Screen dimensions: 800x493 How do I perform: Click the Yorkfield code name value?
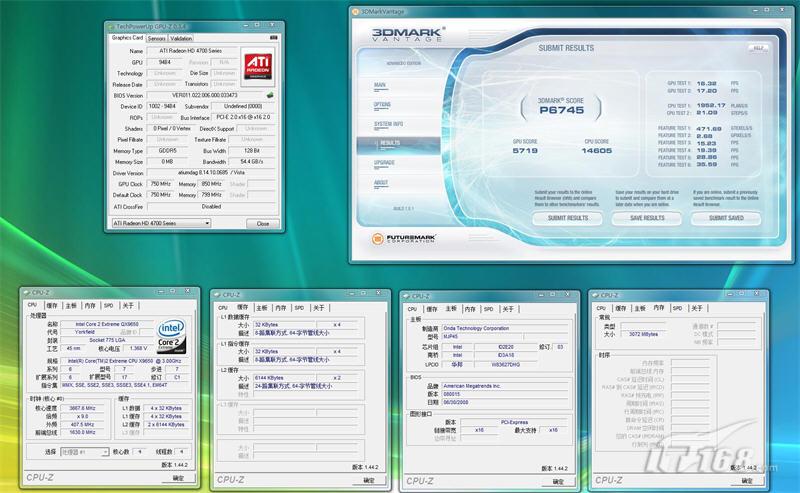click(x=85, y=332)
